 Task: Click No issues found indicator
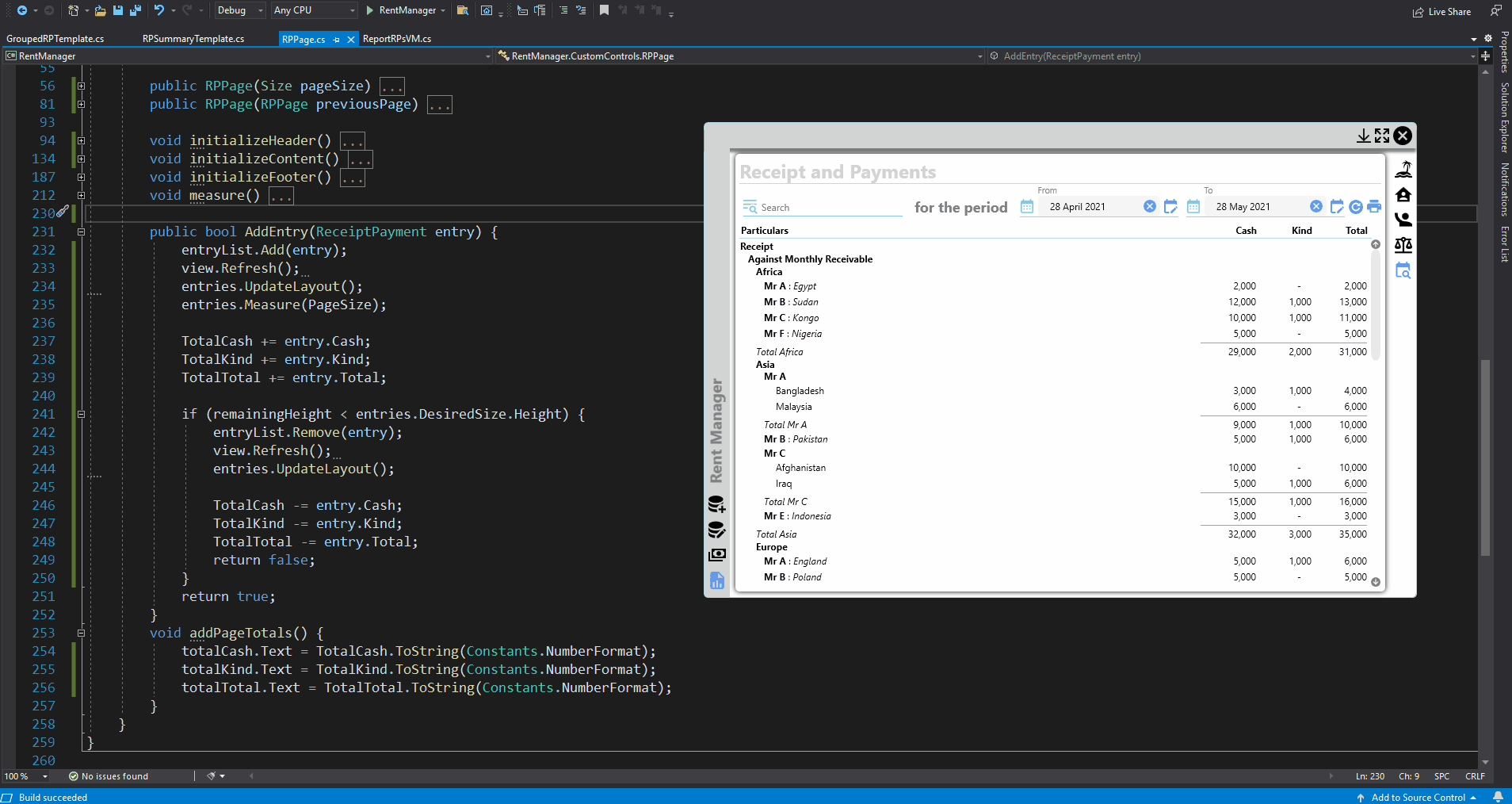(x=109, y=776)
